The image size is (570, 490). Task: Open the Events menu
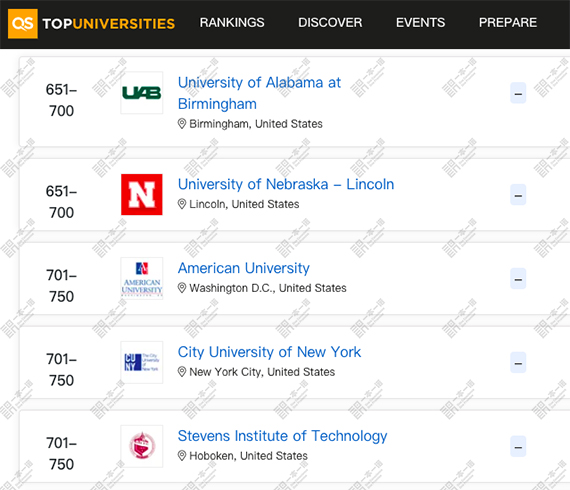click(x=420, y=23)
